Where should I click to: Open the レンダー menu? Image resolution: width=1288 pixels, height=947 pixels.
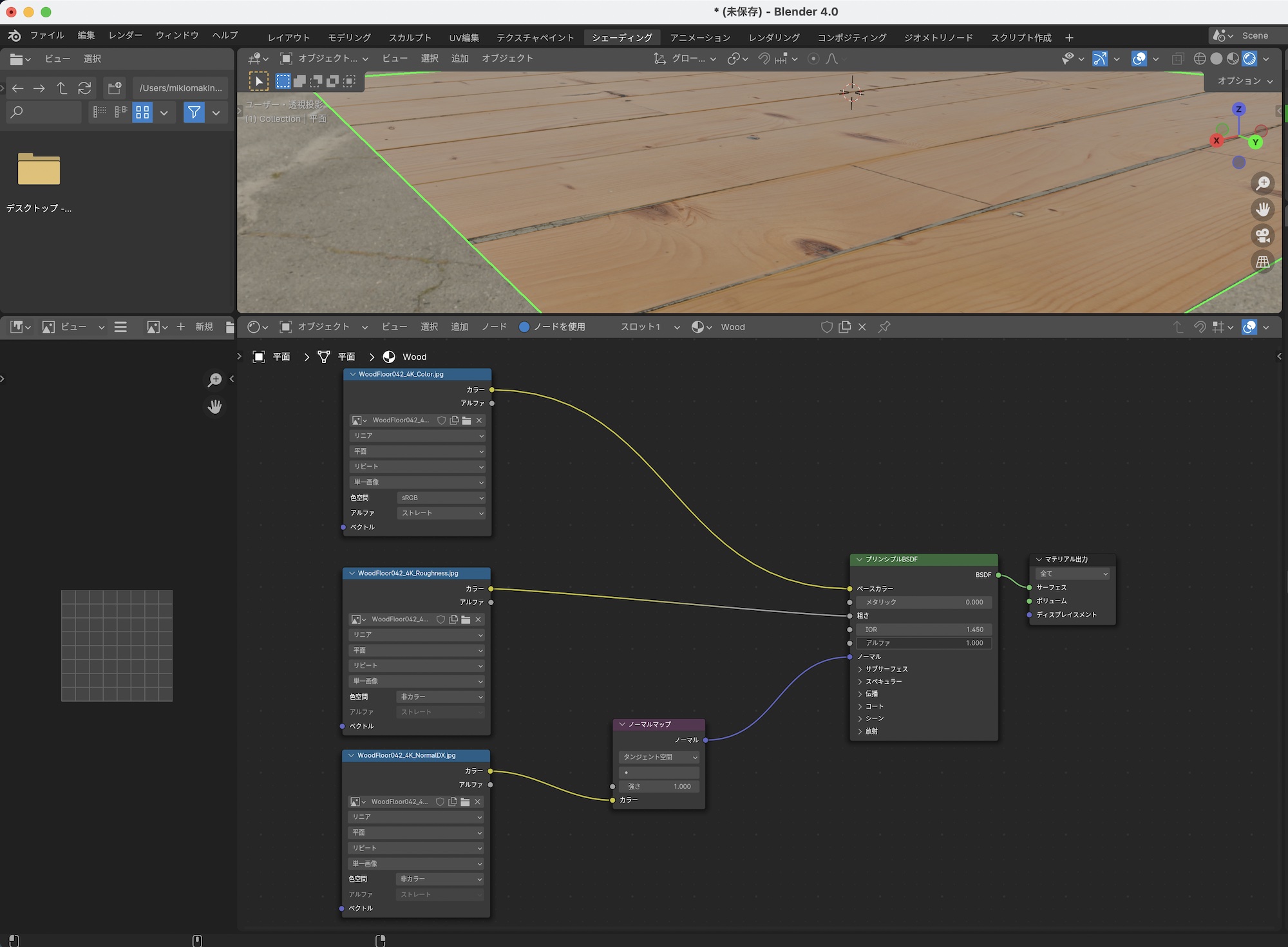(125, 35)
